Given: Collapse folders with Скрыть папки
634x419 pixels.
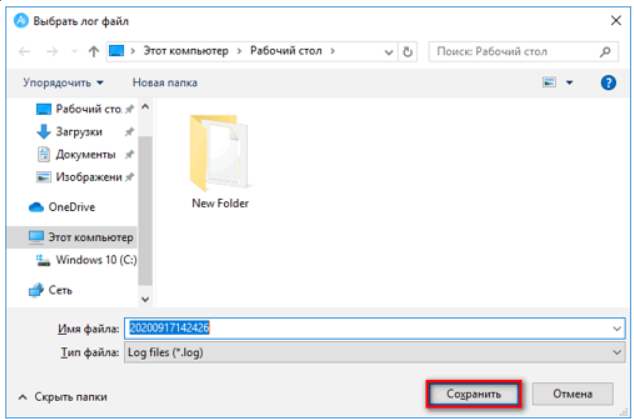Looking at the screenshot, I should (x=63, y=395).
